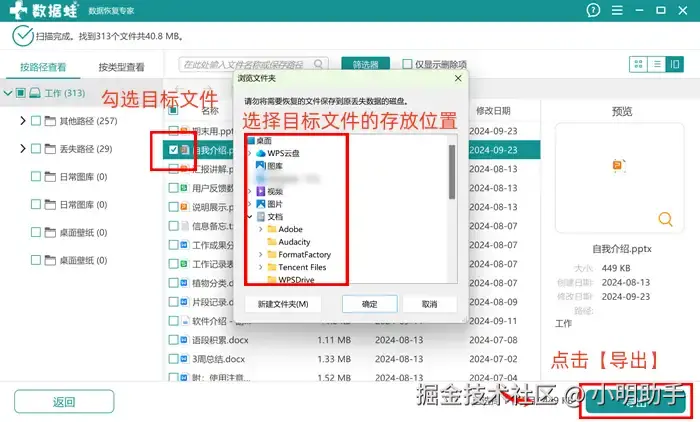Click the Adobe folder icon
Image resolution: width=700 pixels, height=422 pixels.
(x=271, y=229)
